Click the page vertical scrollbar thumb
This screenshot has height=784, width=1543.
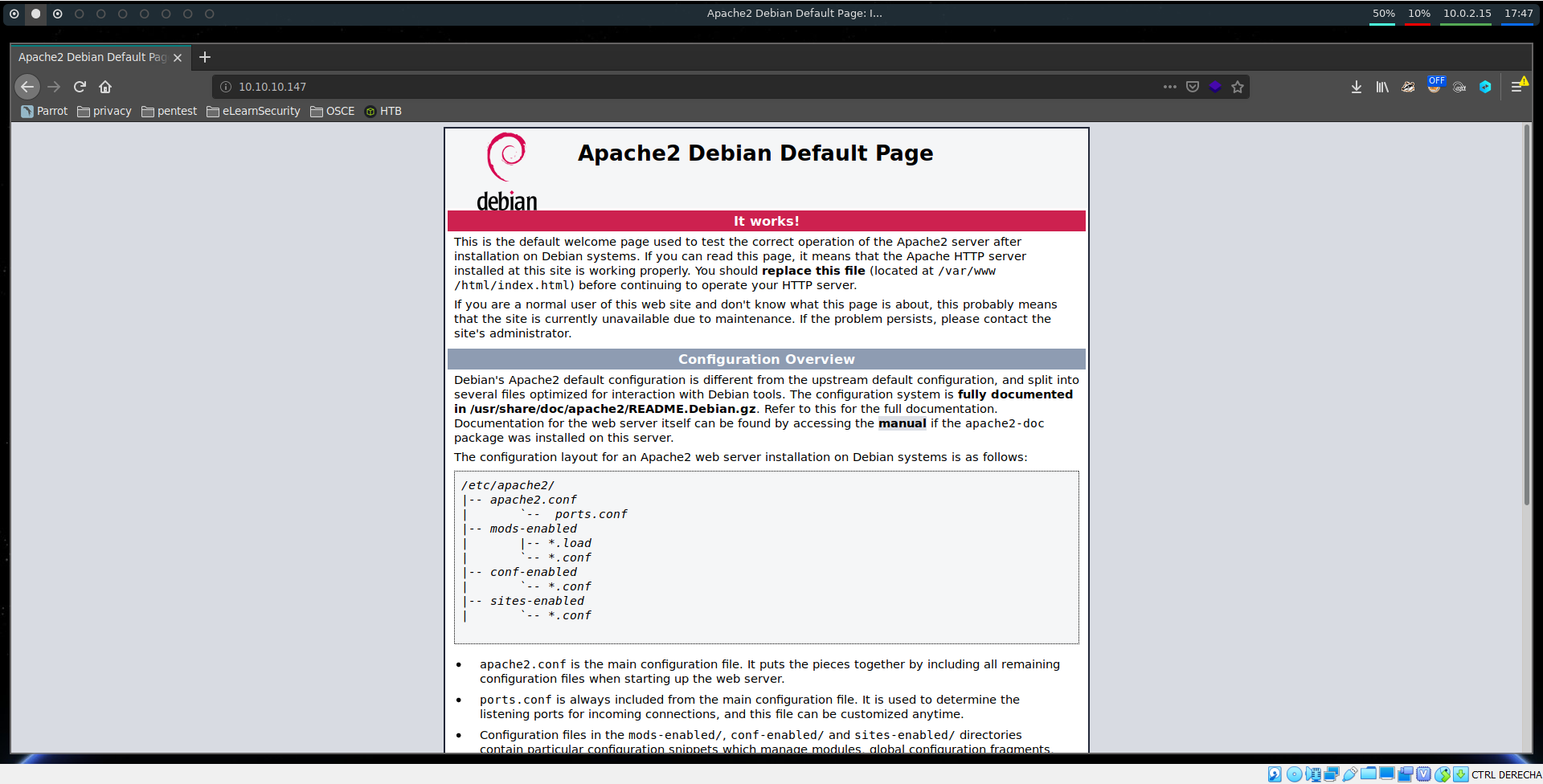pyautogui.click(x=1527, y=315)
